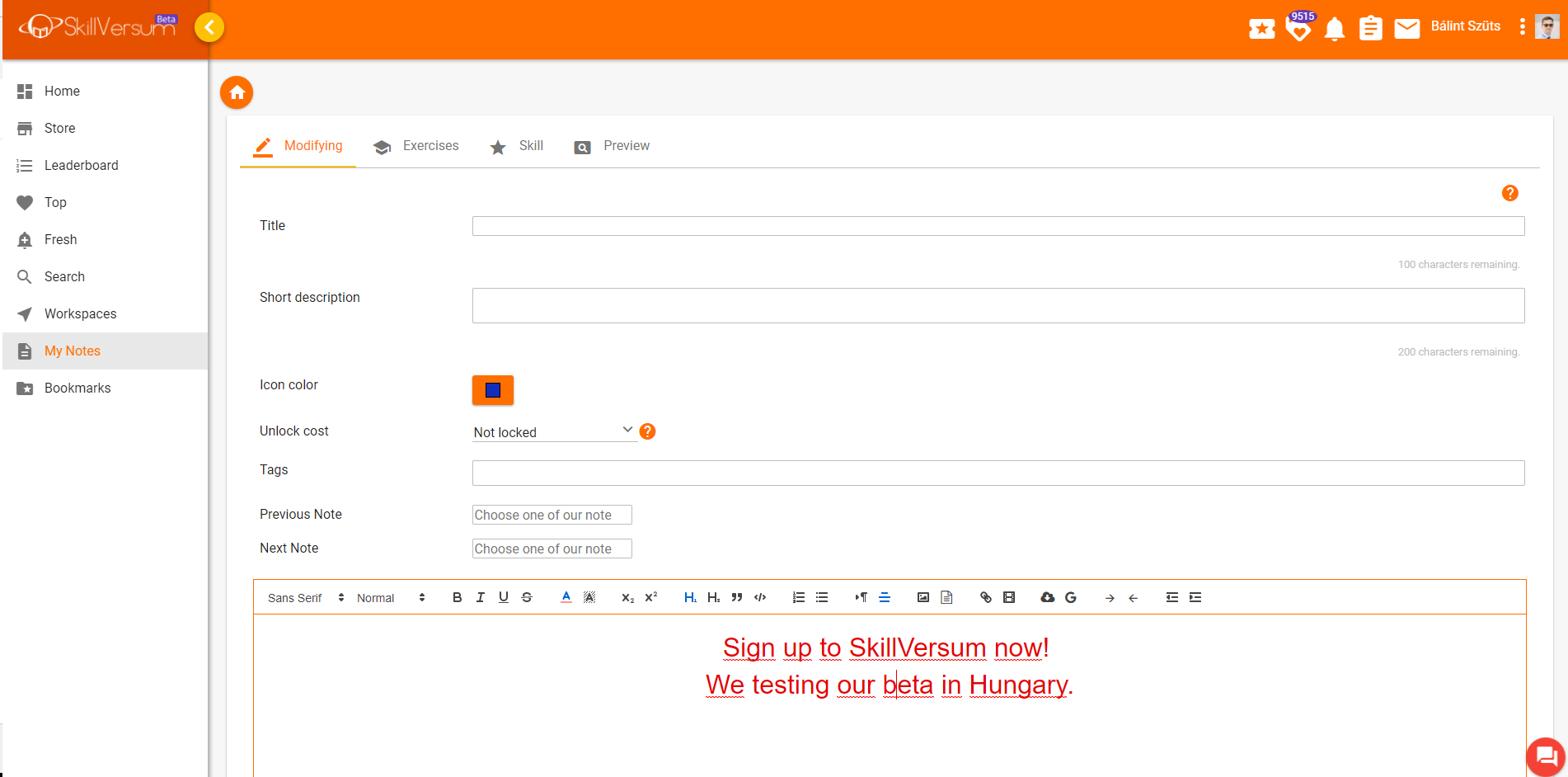Toggle subscript formatting

(x=628, y=597)
